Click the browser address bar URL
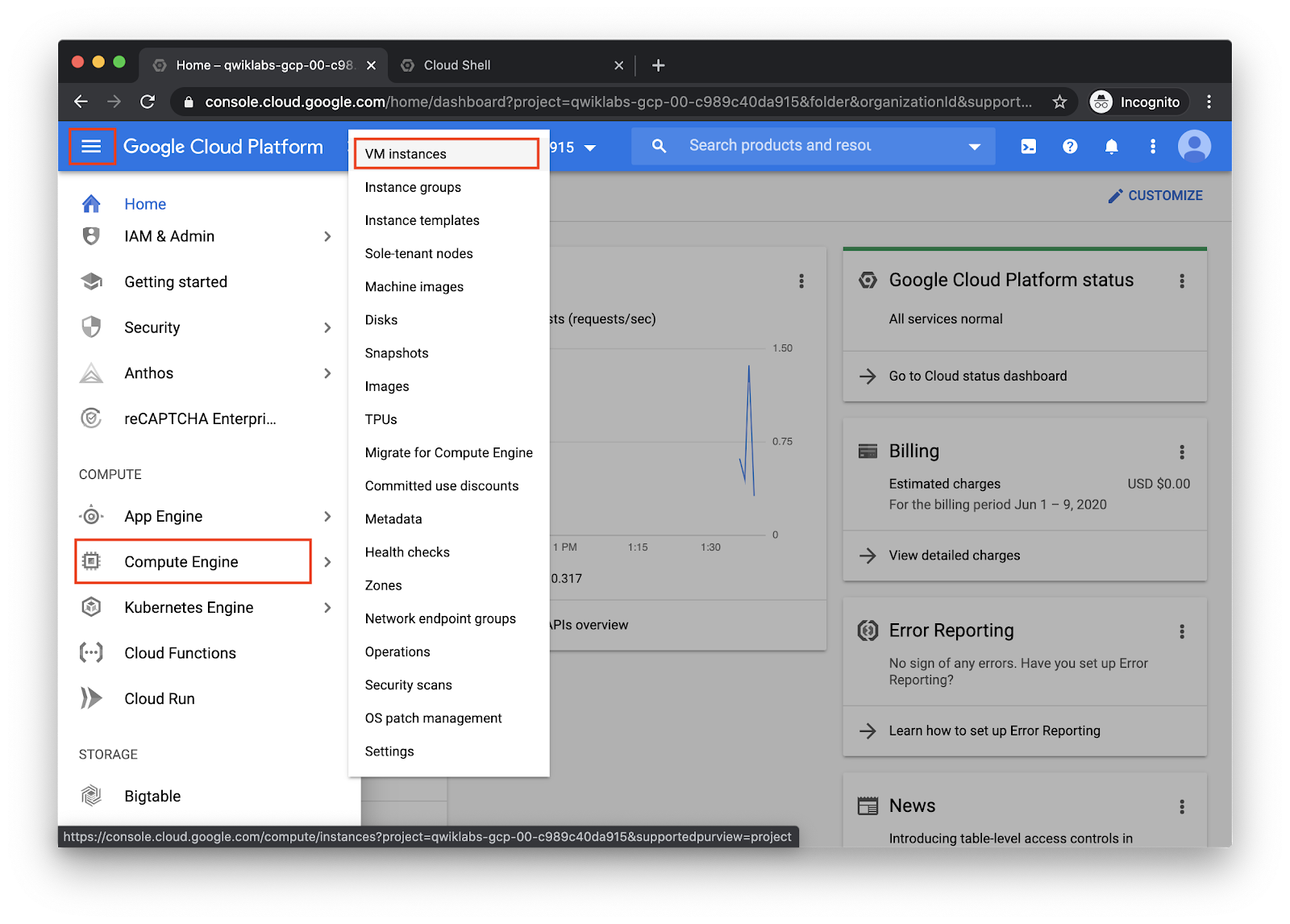This screenshot has height=924, width=1290. [x=618, y=102]
